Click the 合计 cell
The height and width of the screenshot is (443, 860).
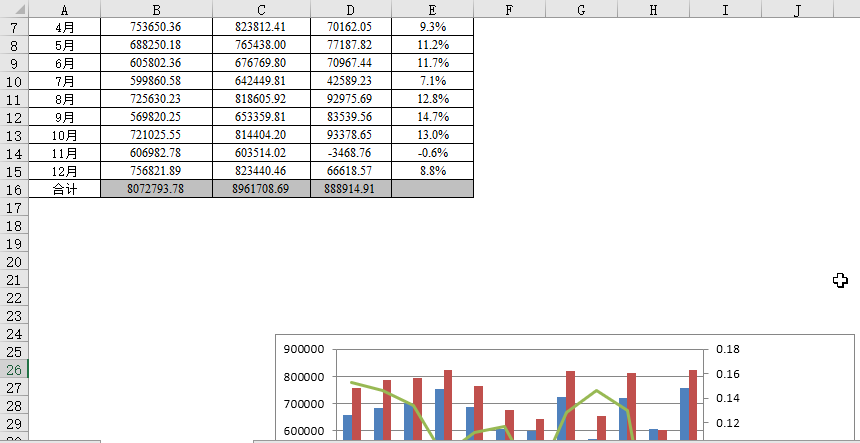tap(65, 189)
